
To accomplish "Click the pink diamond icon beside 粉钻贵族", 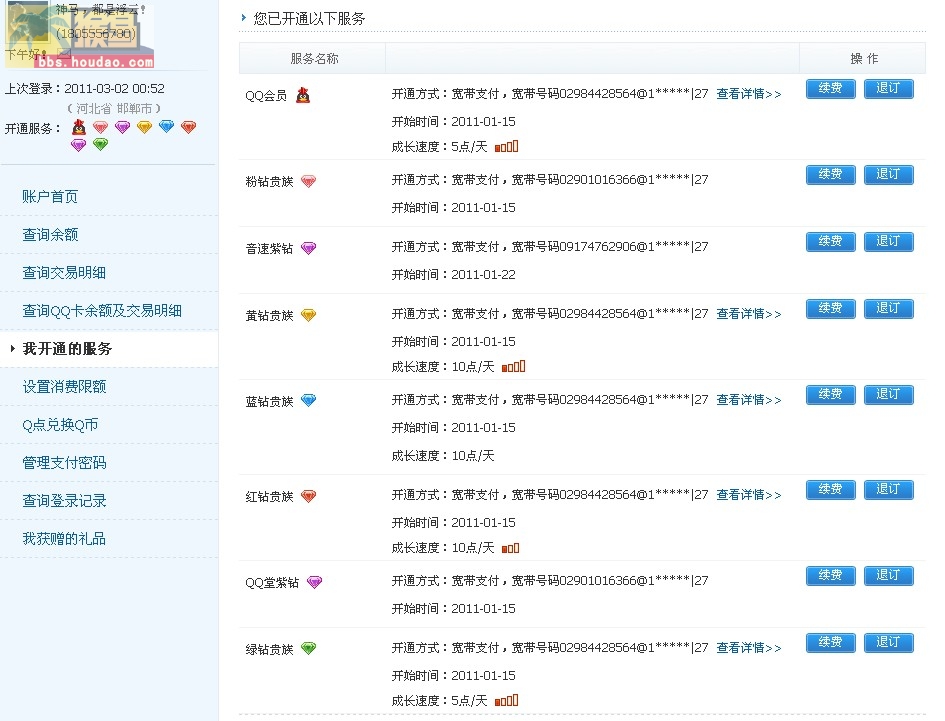I will coord(309,181).
